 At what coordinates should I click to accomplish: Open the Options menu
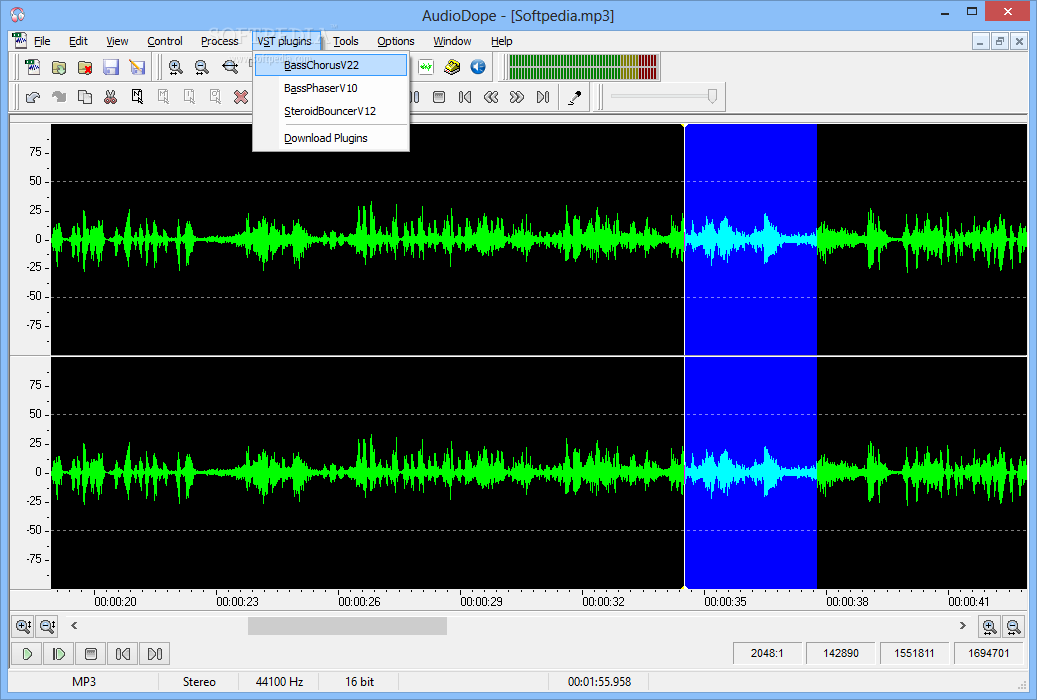point(395,41)
